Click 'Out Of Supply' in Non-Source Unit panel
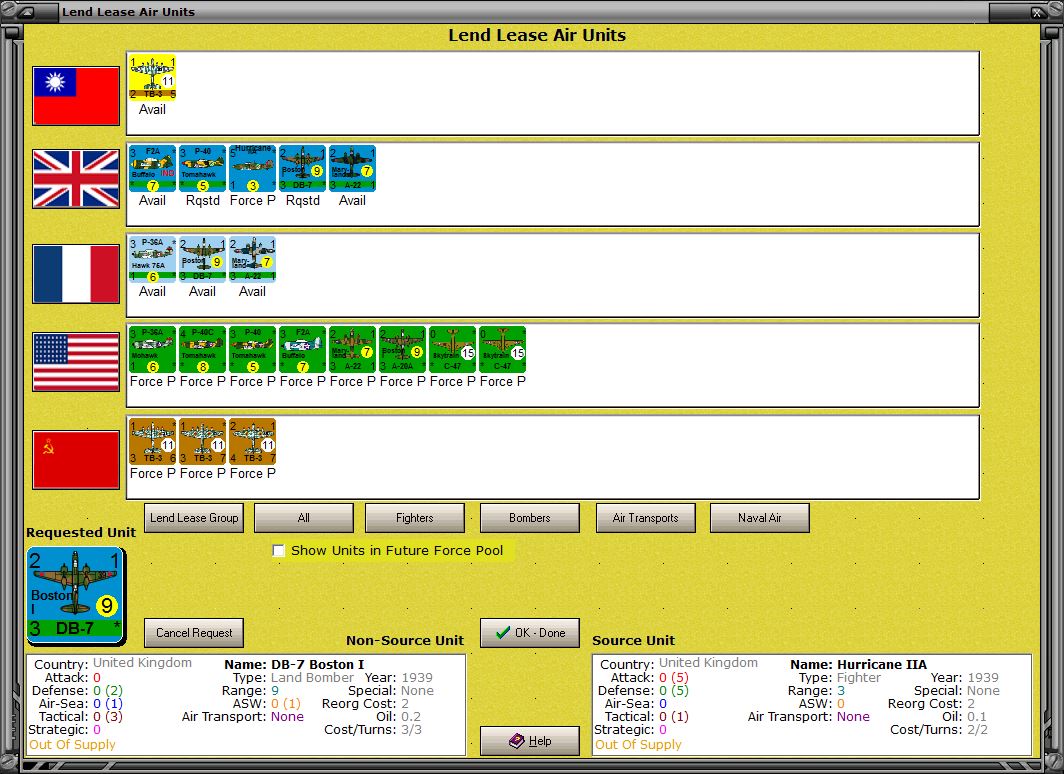 pos(72,745)
